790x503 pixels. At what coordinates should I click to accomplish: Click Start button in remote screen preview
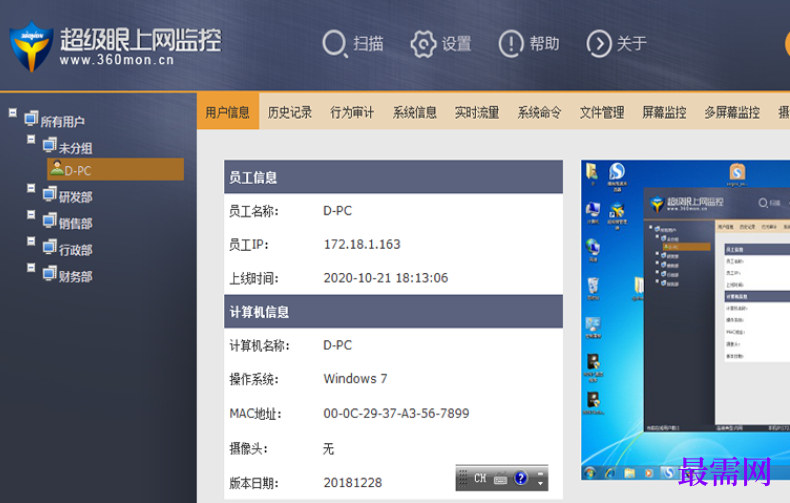pyautogui.click(x=589, y=472)
